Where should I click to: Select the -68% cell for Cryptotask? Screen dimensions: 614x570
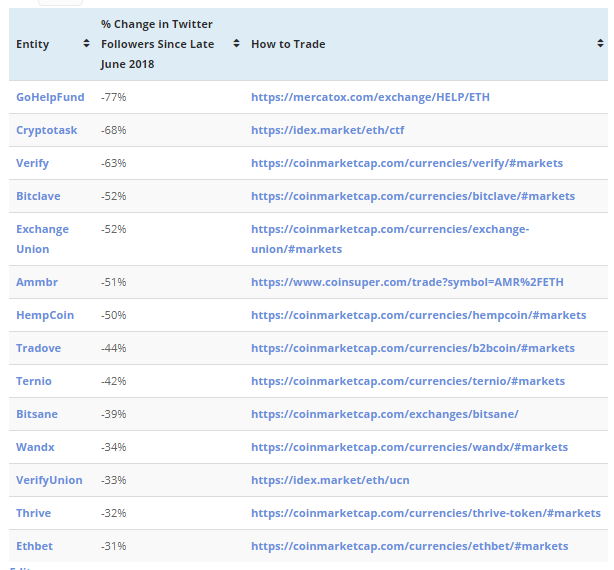coord(114,130)
